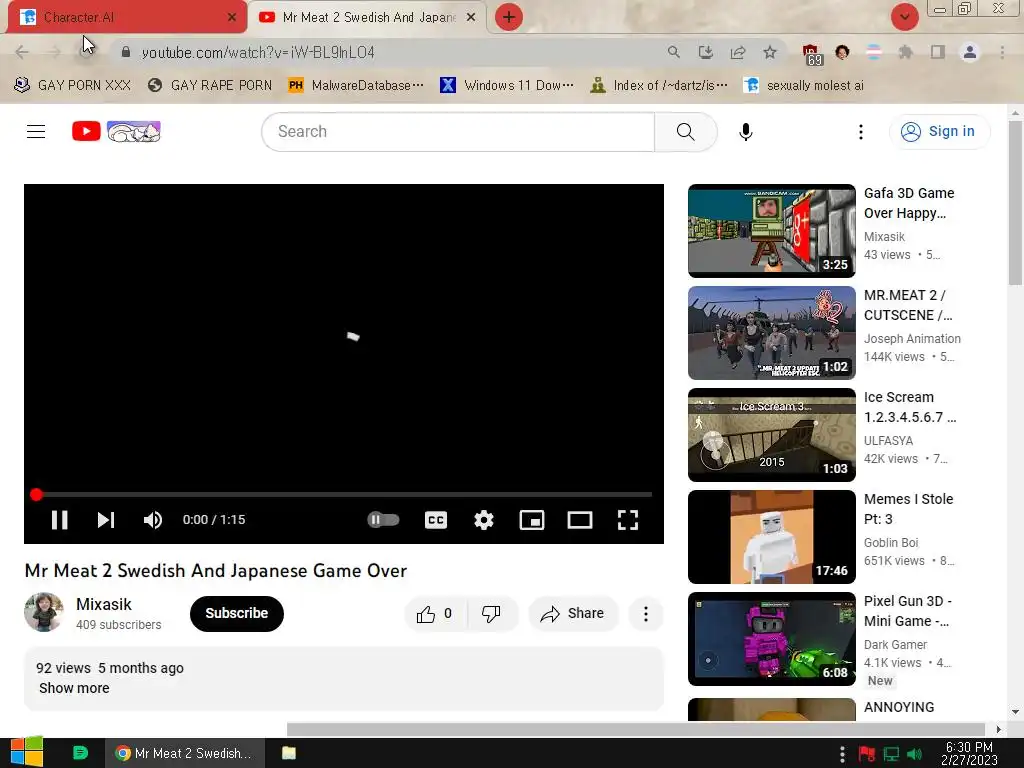Start voice search with microphone

click(x=746, y=131)
